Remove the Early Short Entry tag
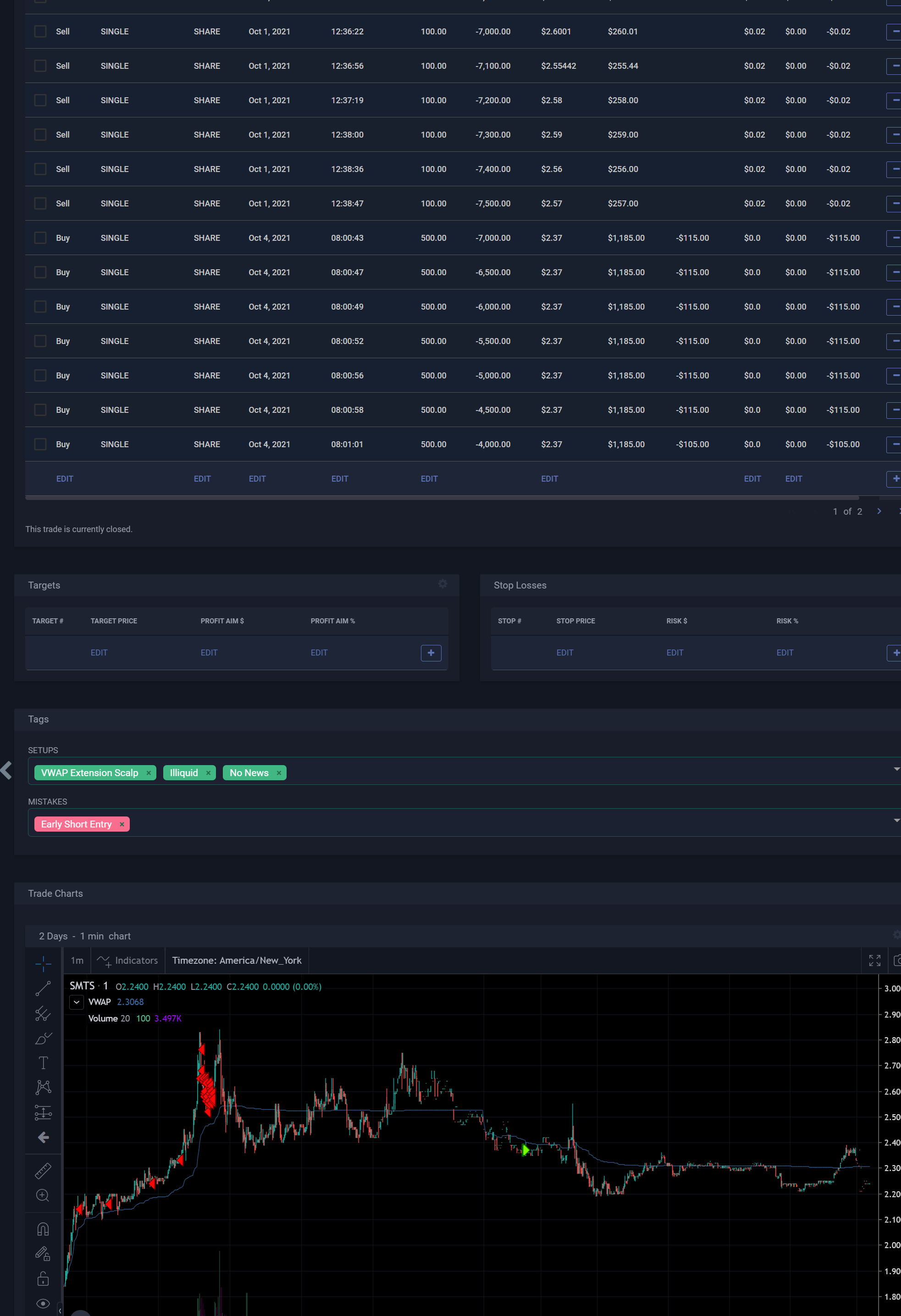The height and width of the screenshot is (1316, 901). (122, 824)
